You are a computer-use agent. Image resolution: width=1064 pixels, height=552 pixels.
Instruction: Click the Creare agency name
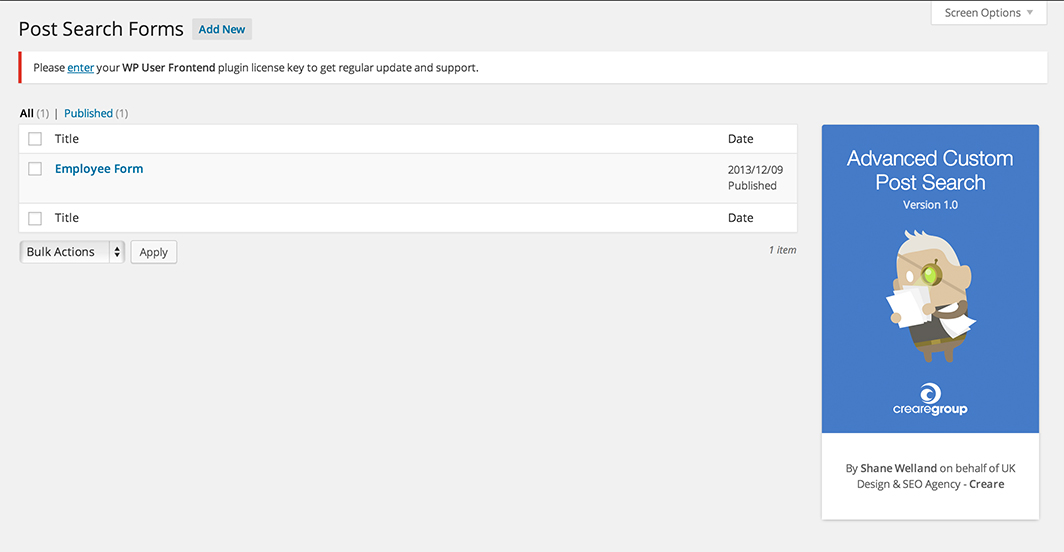986,484
